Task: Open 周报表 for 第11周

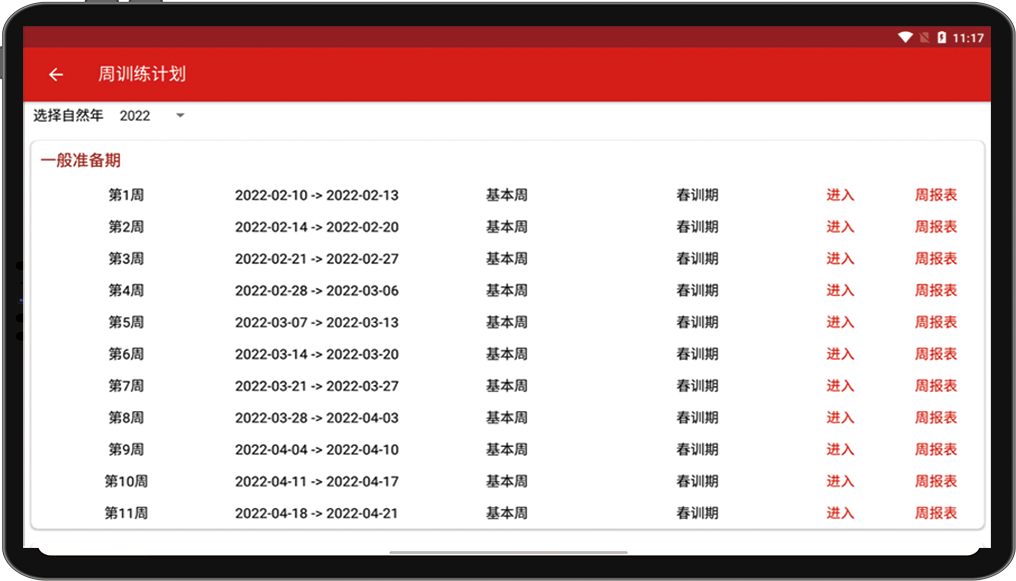Action: 936,512
